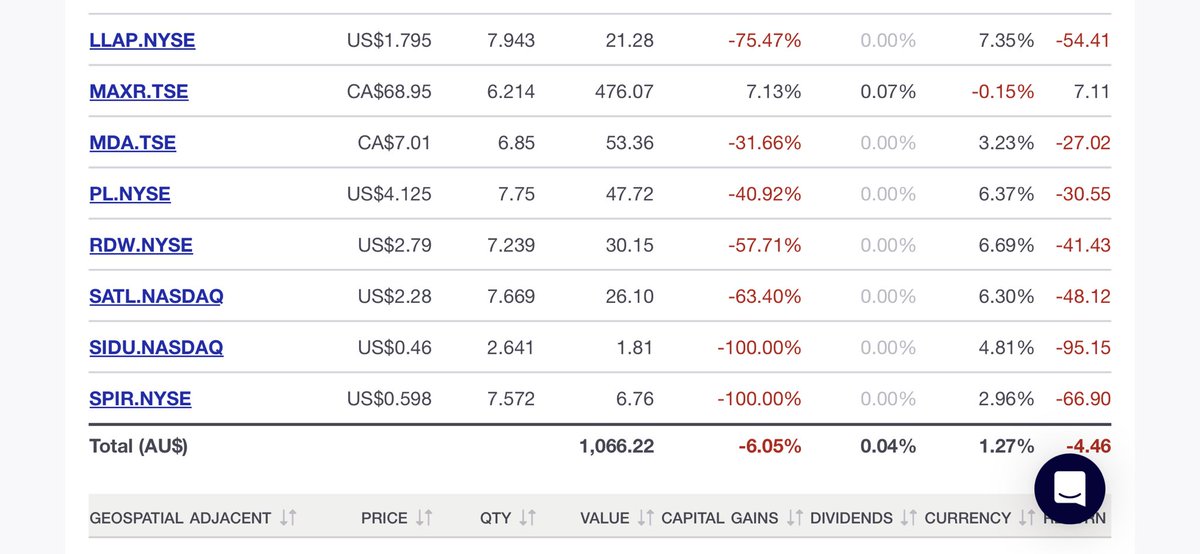
Task: Sort table by Qty arrows
Action: 527,518
